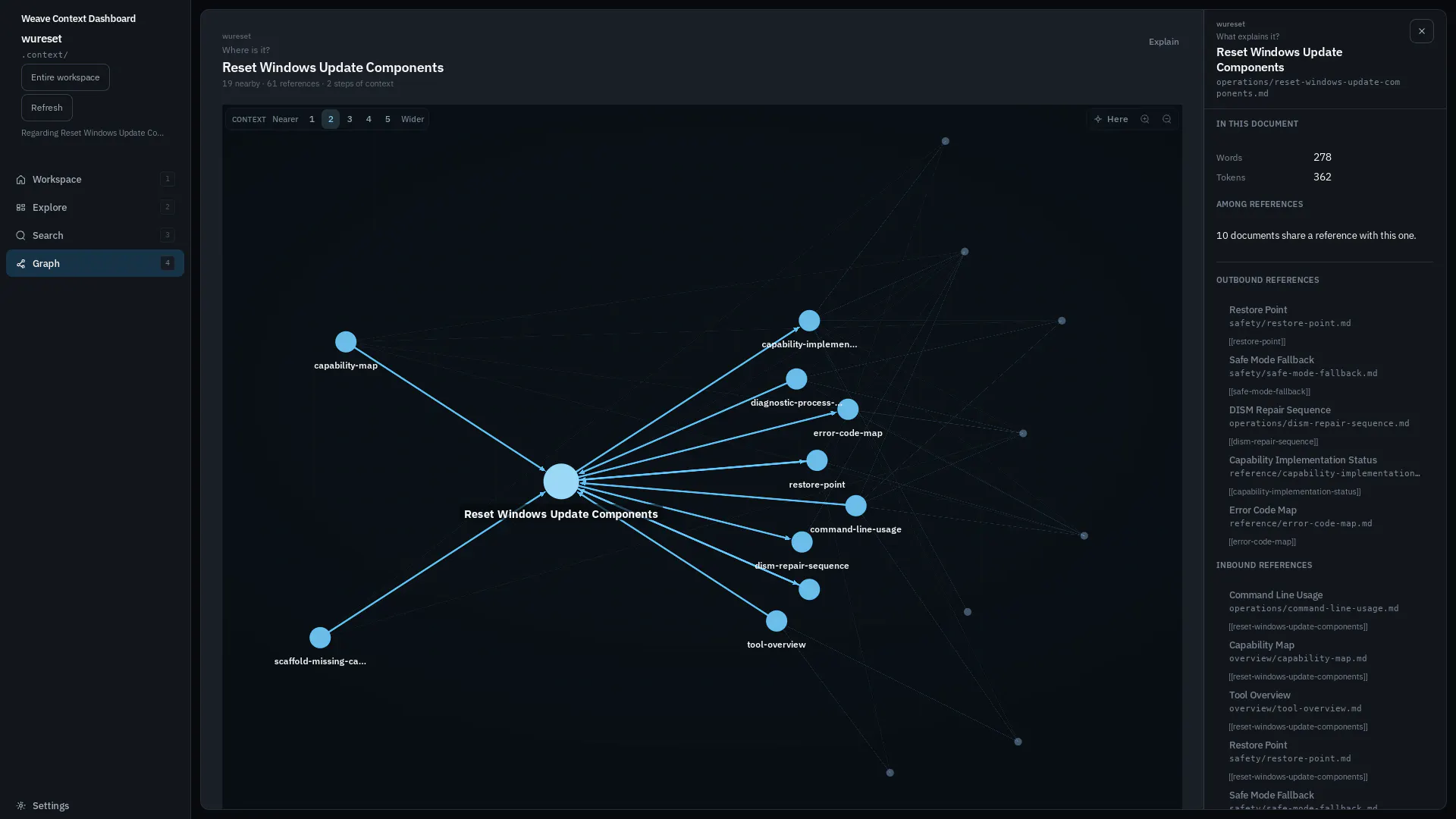Select the diagnostic-process node
The width and height of the screenshot is (1456, 819).
coord(796,379)
